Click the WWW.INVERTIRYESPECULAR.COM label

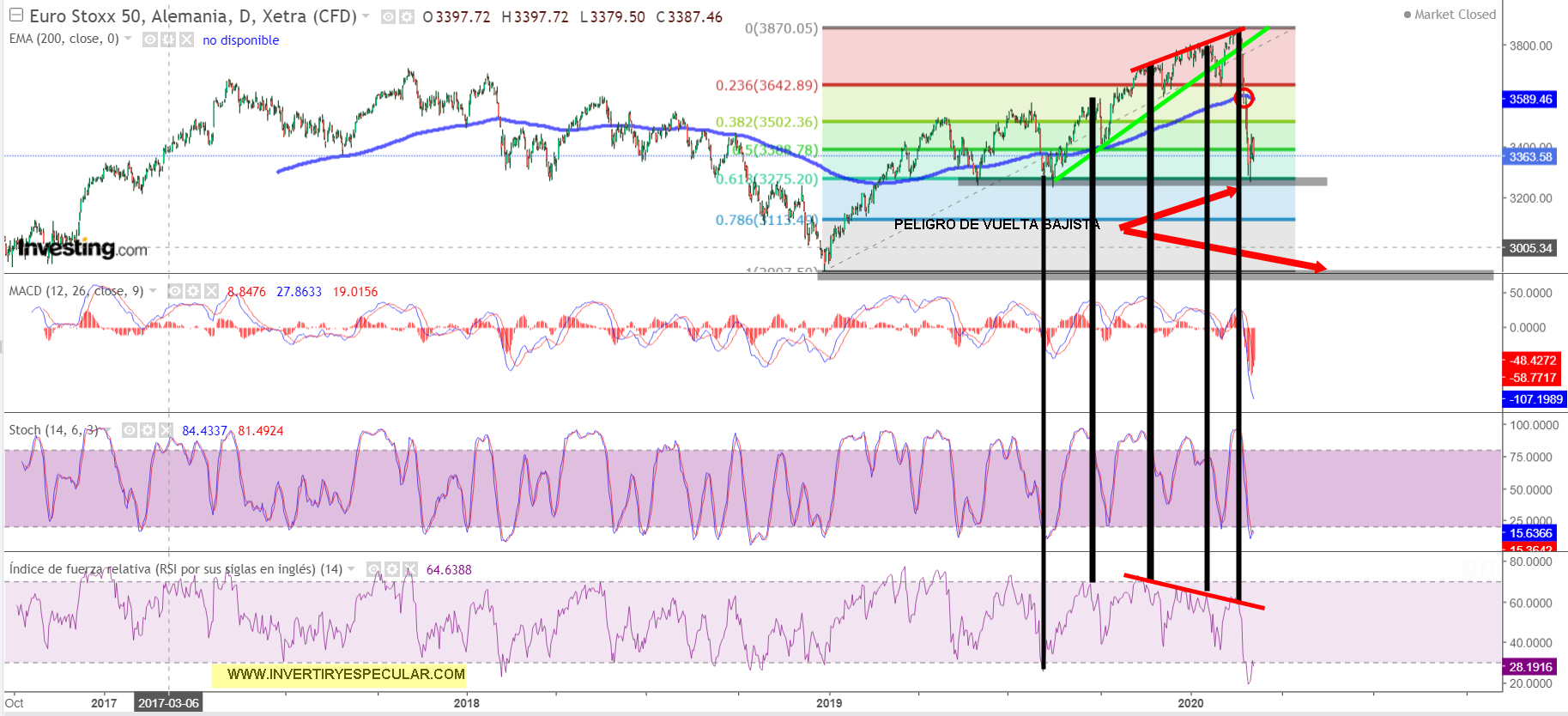(346, 674)
